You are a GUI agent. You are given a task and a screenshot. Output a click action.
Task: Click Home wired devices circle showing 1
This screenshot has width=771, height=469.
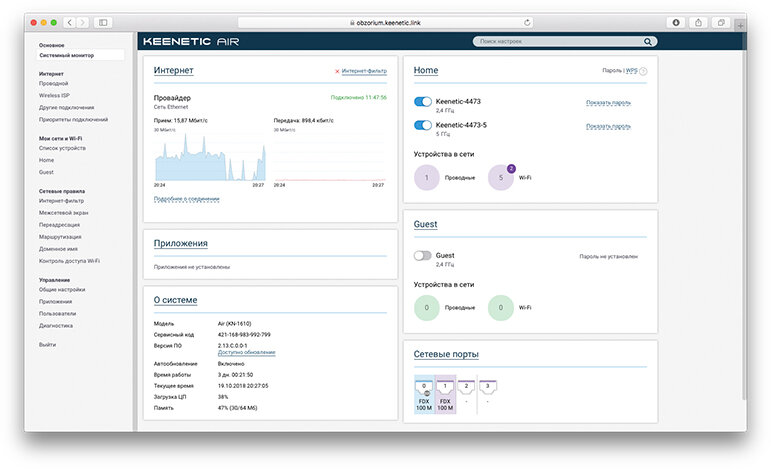[x=426, y=177]
